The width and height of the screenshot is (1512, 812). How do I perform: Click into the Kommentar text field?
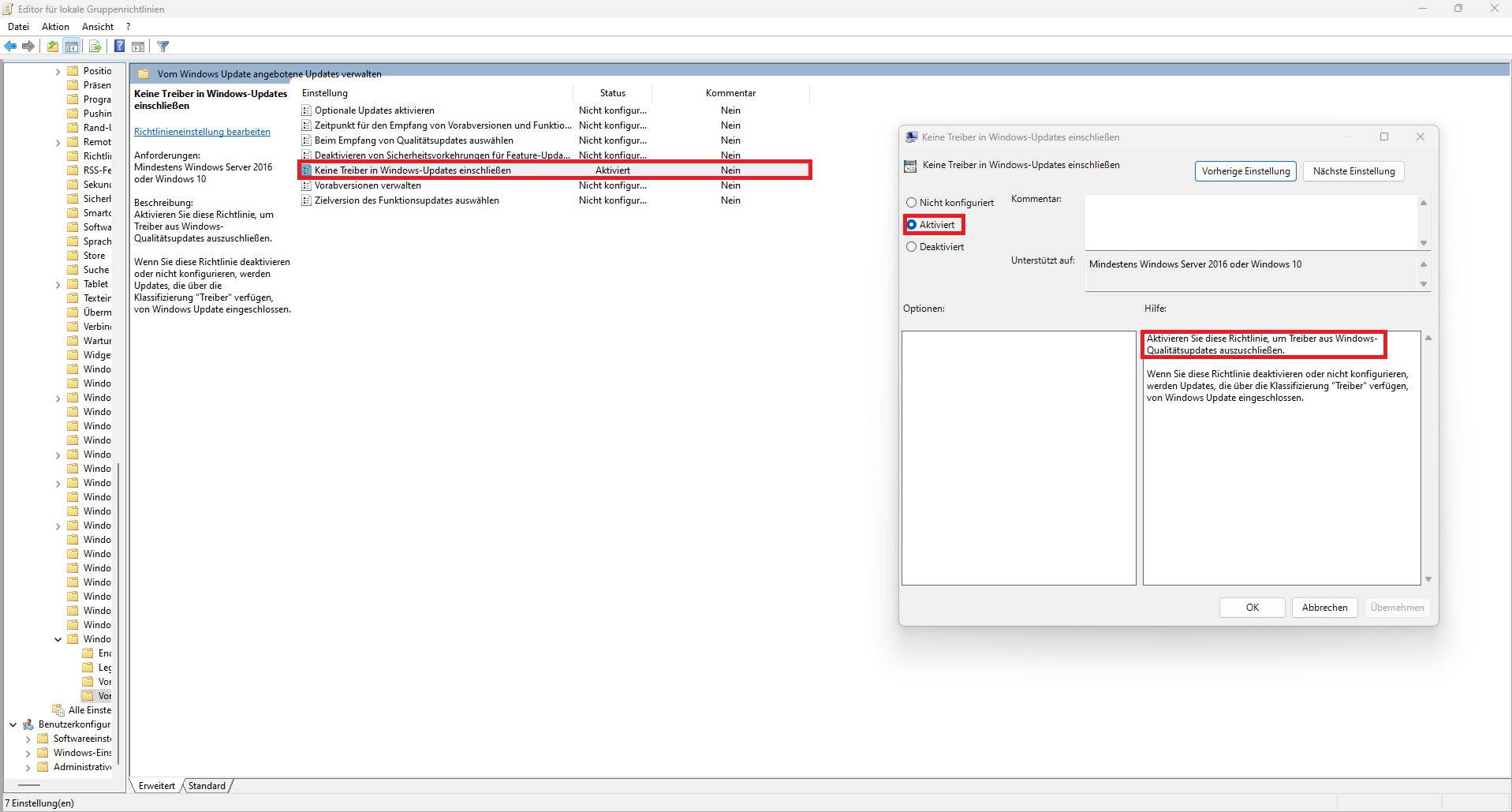click(x=1251, y=223)
